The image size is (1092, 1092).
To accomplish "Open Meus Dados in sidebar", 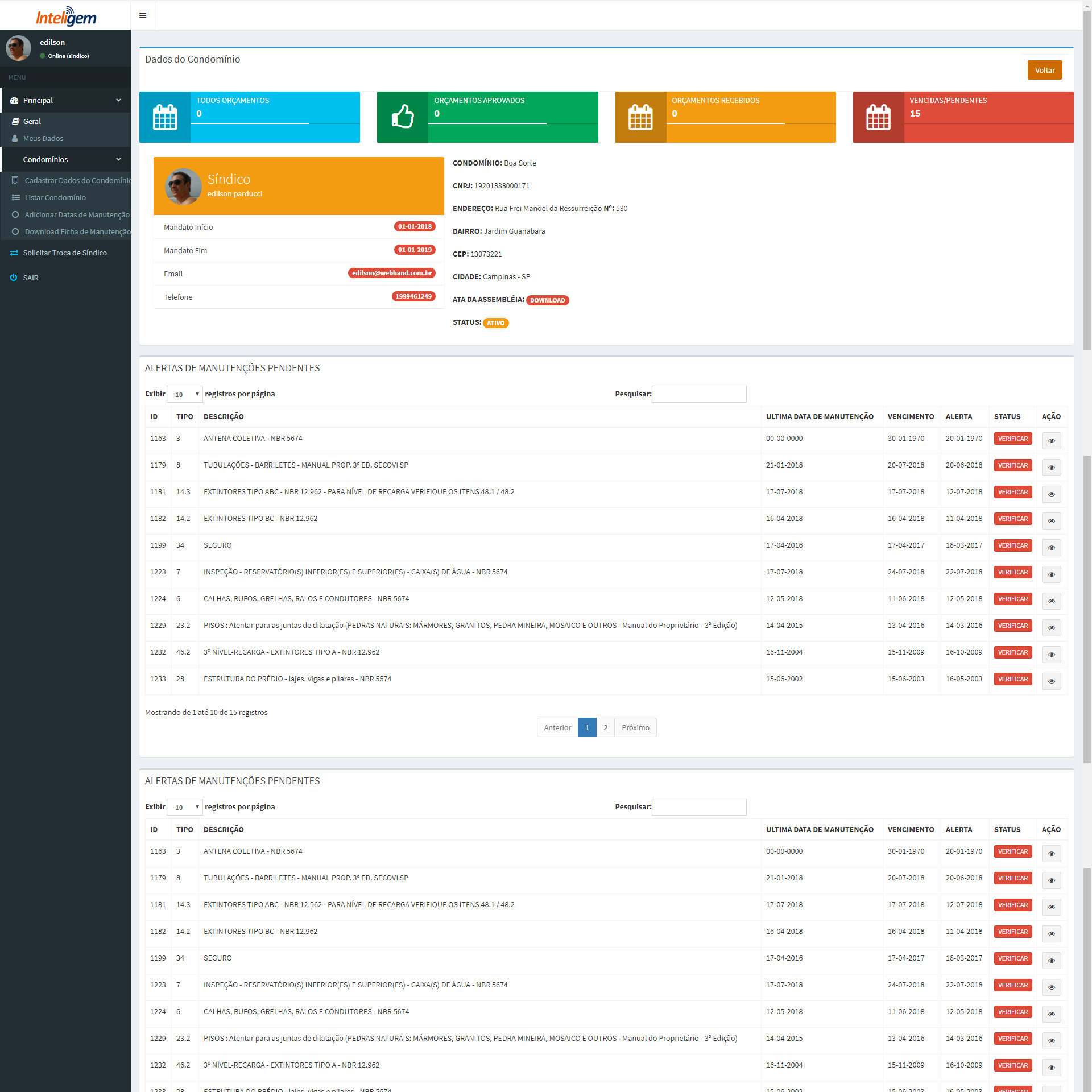I will [43, 138].
